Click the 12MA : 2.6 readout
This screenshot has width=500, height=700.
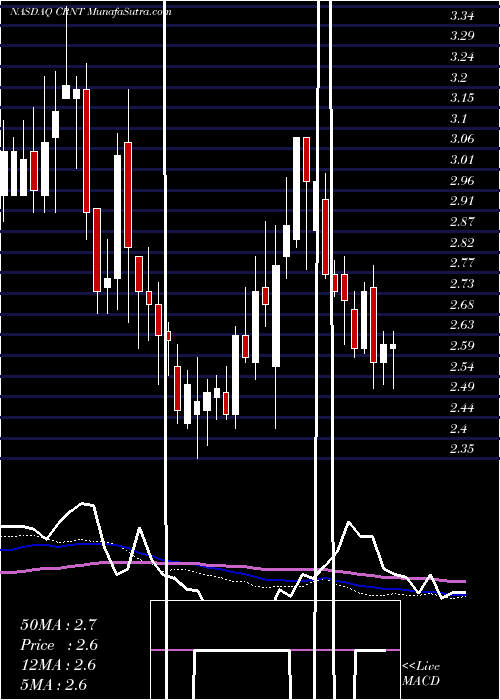click(58, 665)
